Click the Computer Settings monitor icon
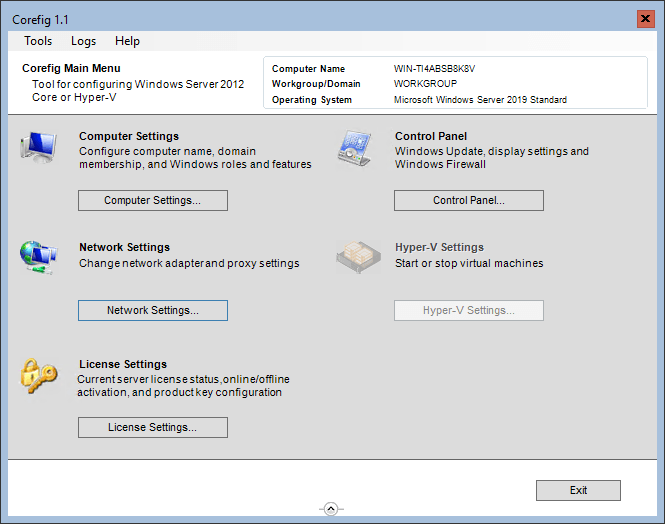 tap(38, 147)
